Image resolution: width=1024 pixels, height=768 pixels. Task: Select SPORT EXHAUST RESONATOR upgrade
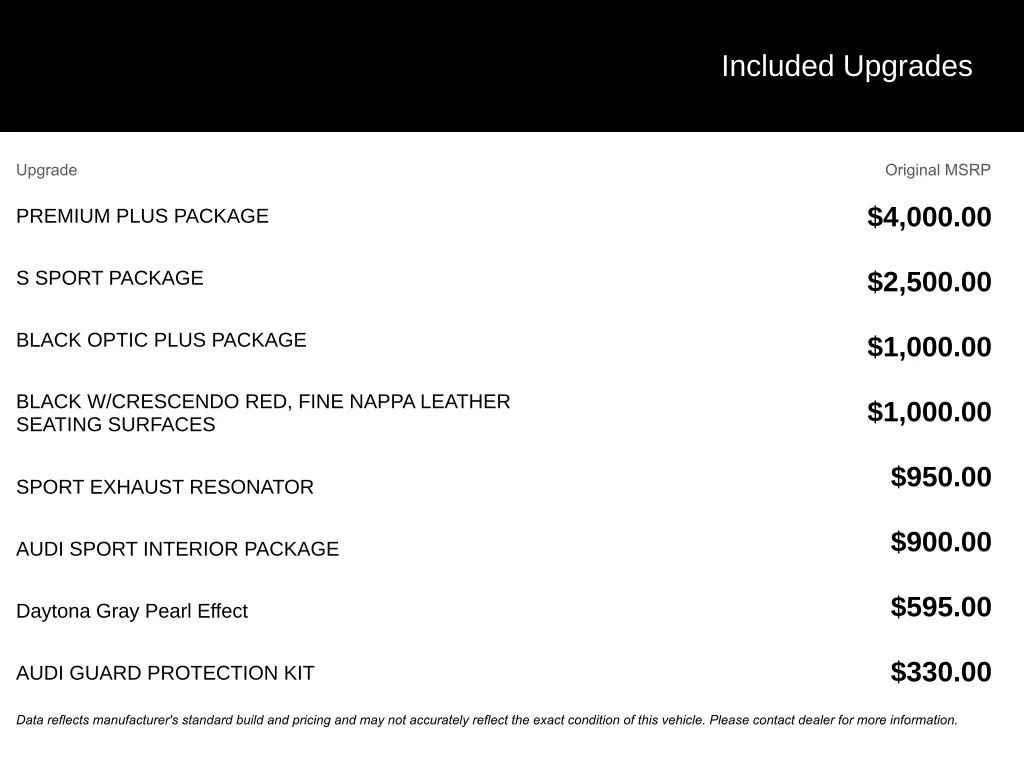point(165,487)
